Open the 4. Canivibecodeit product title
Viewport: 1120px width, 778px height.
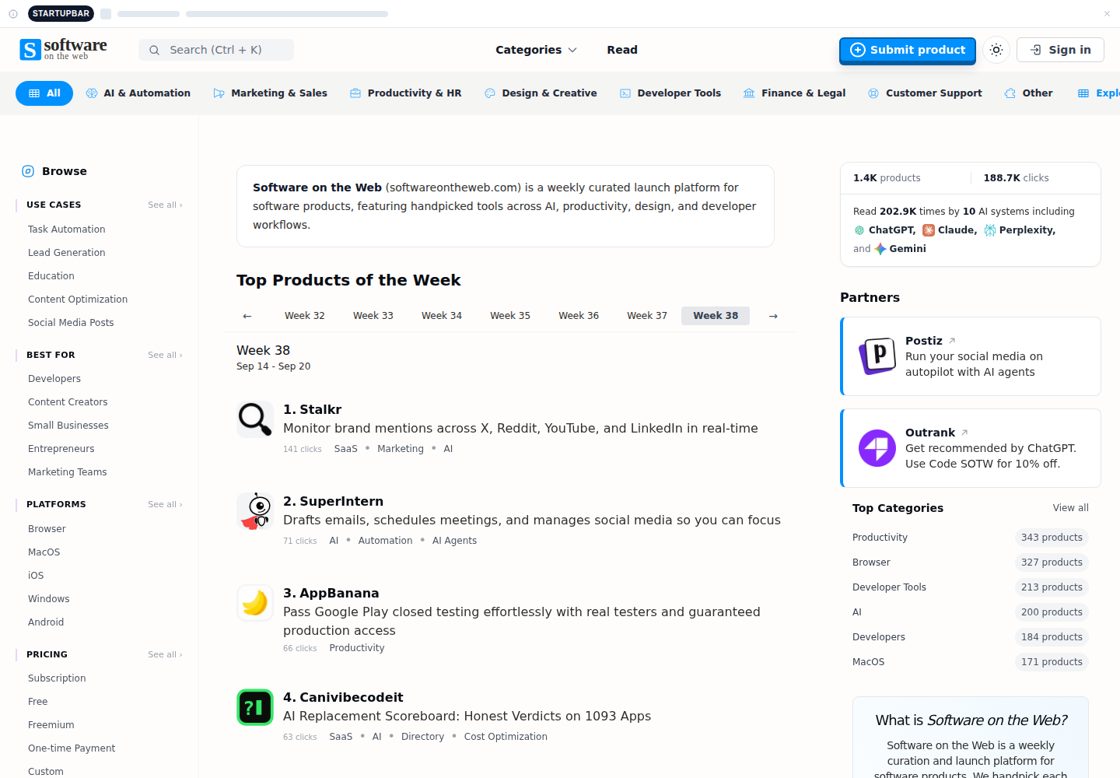tap(343, 697)
